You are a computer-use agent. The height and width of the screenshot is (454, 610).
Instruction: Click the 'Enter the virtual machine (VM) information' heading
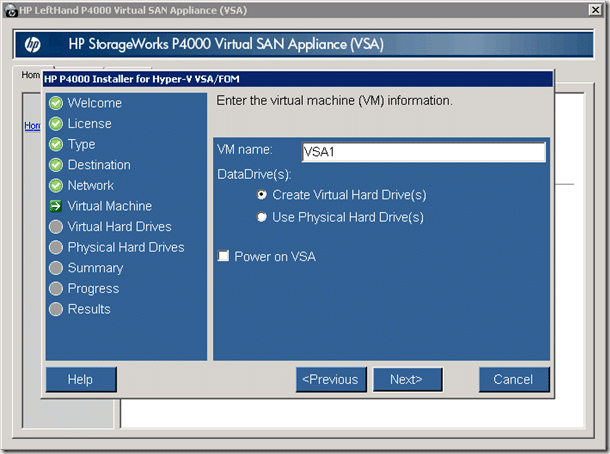pyautogui.click(x=335, y=101)
